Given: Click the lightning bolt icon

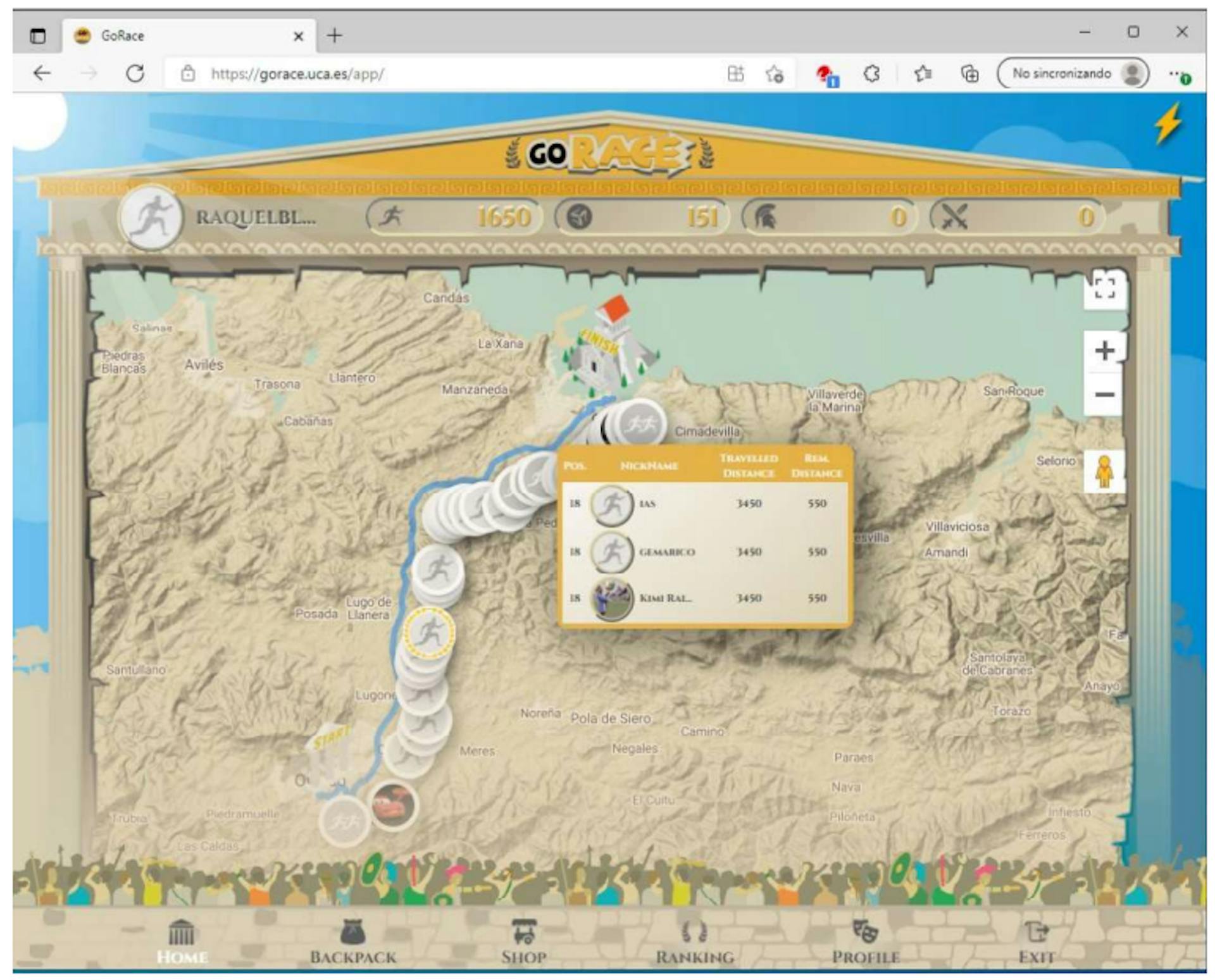Looking at the screenshot, I should pyautogui.click(x=1168, y=124).
